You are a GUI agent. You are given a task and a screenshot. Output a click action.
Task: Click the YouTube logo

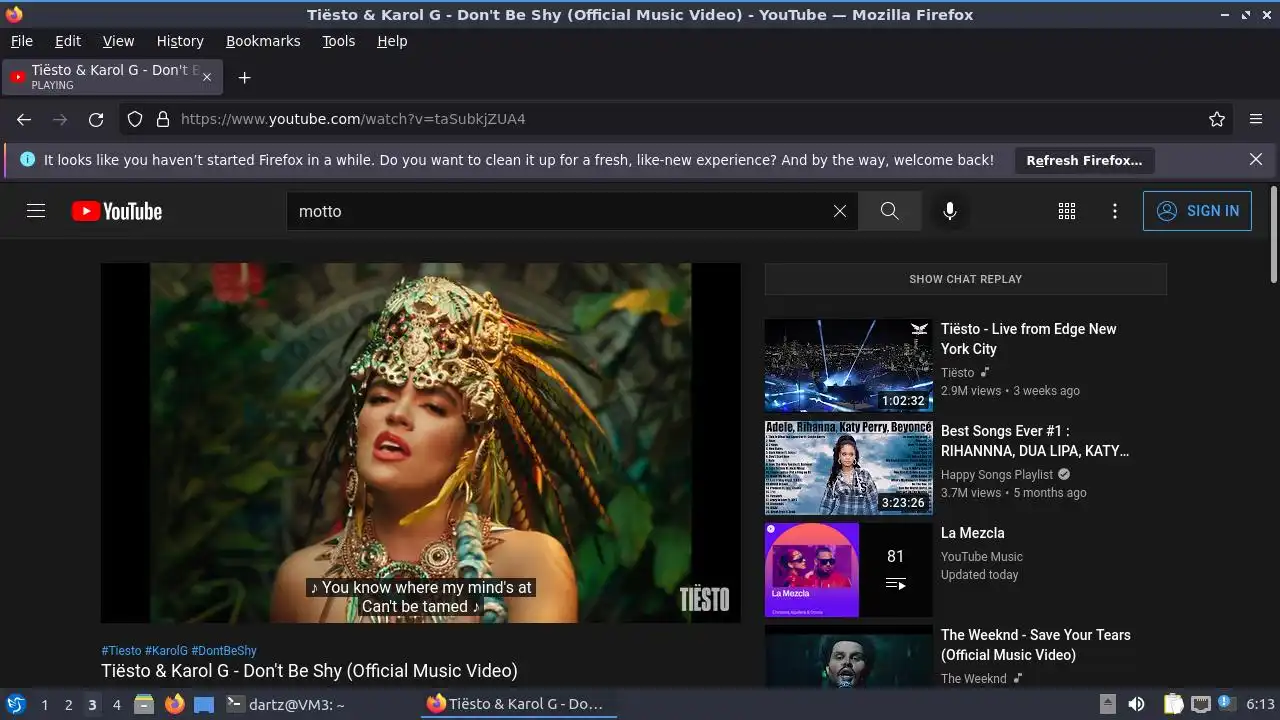(117, 211)
